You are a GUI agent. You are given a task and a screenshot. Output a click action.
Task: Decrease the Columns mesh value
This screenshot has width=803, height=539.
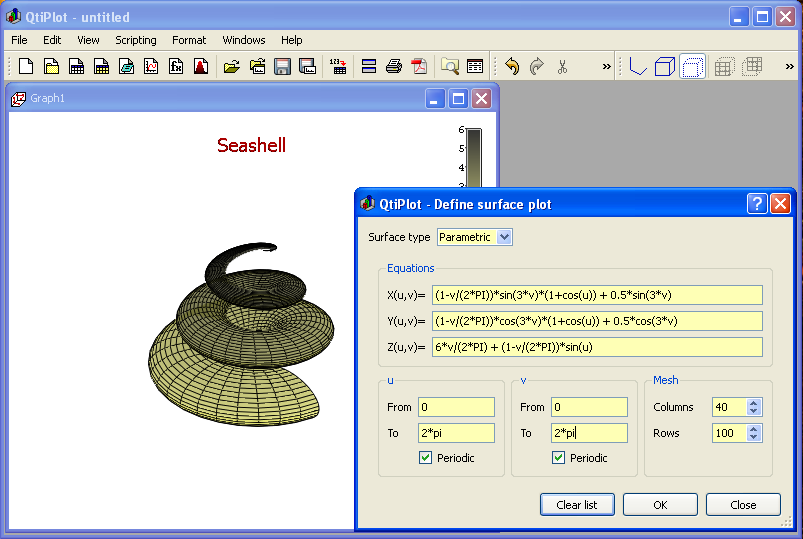tap(753, 411)
